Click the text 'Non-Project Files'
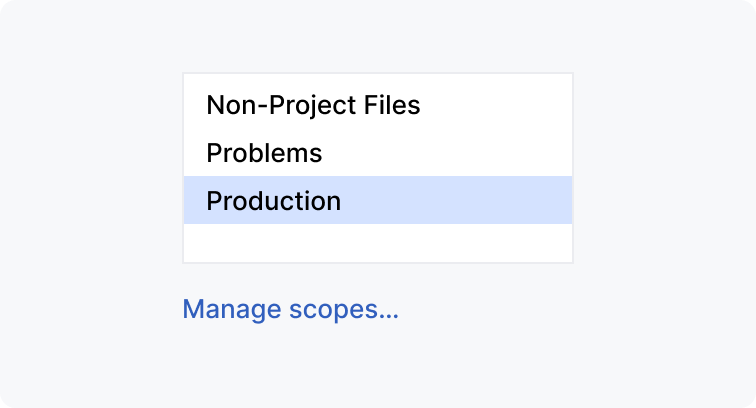The image size is (756, 408). point(313,104)
